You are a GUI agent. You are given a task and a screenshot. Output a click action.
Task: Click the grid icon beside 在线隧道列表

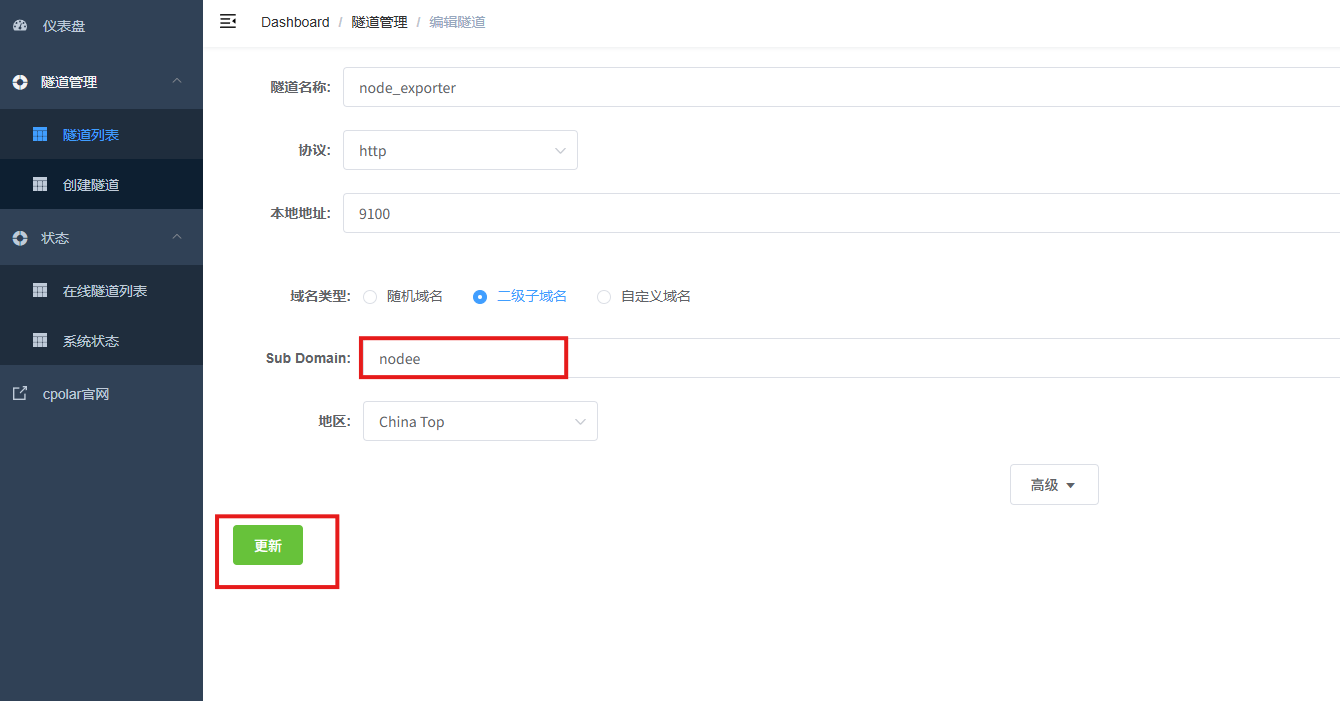pos(40,290)
